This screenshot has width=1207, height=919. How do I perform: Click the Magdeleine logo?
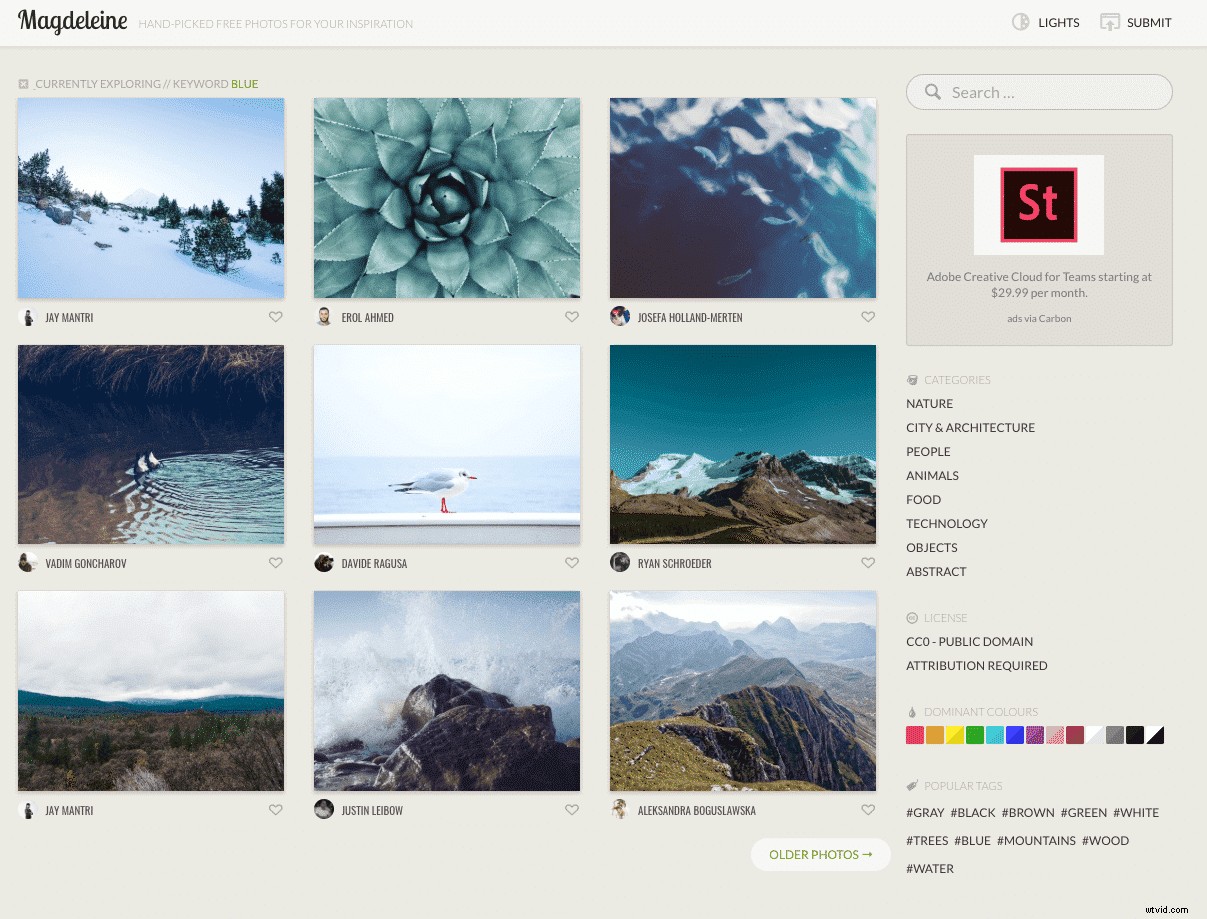(72, 22)
